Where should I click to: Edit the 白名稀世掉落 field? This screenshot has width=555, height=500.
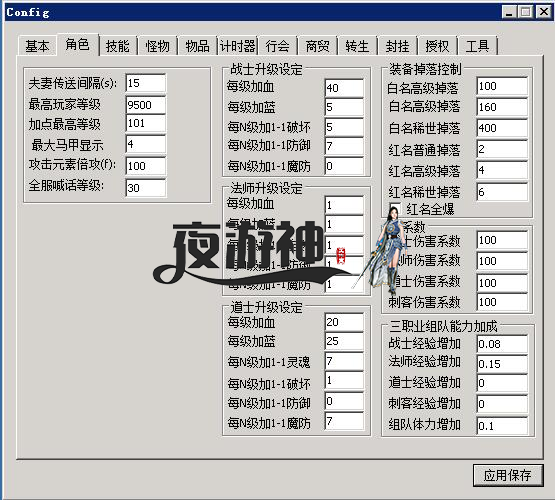[x=502, y=128]
